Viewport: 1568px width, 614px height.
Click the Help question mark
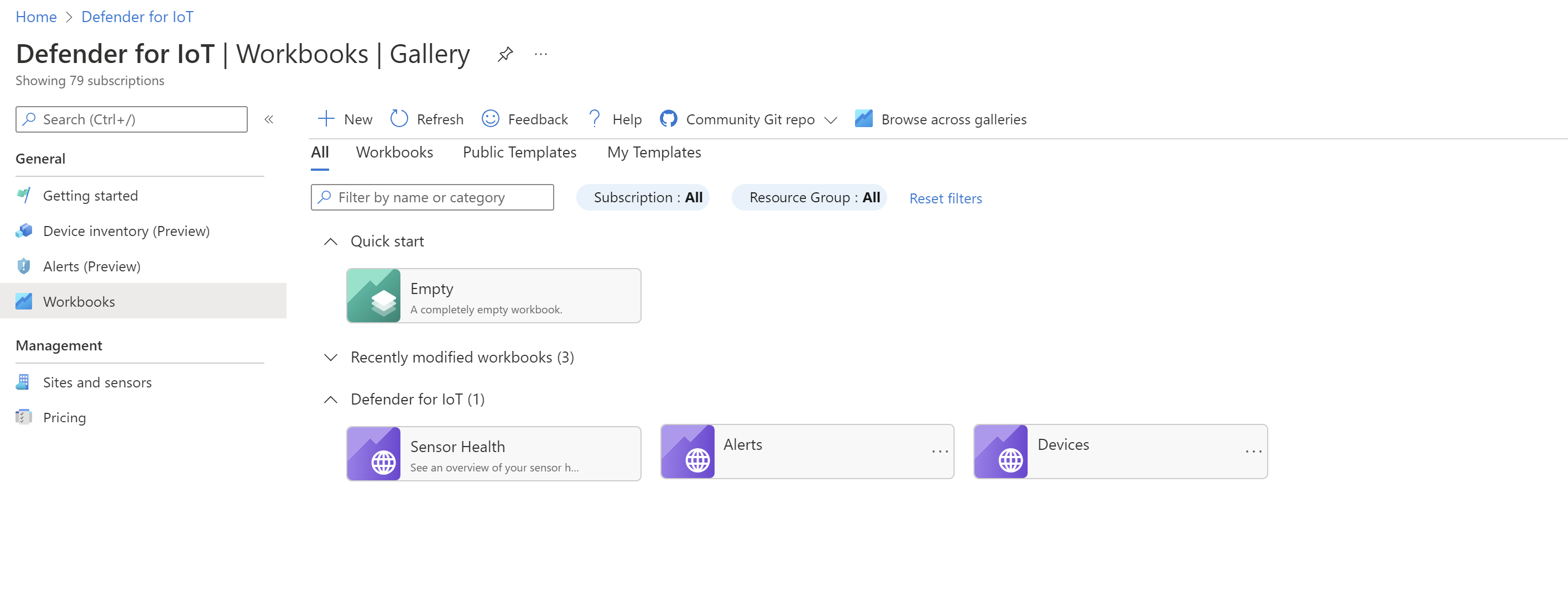[595, 118]
